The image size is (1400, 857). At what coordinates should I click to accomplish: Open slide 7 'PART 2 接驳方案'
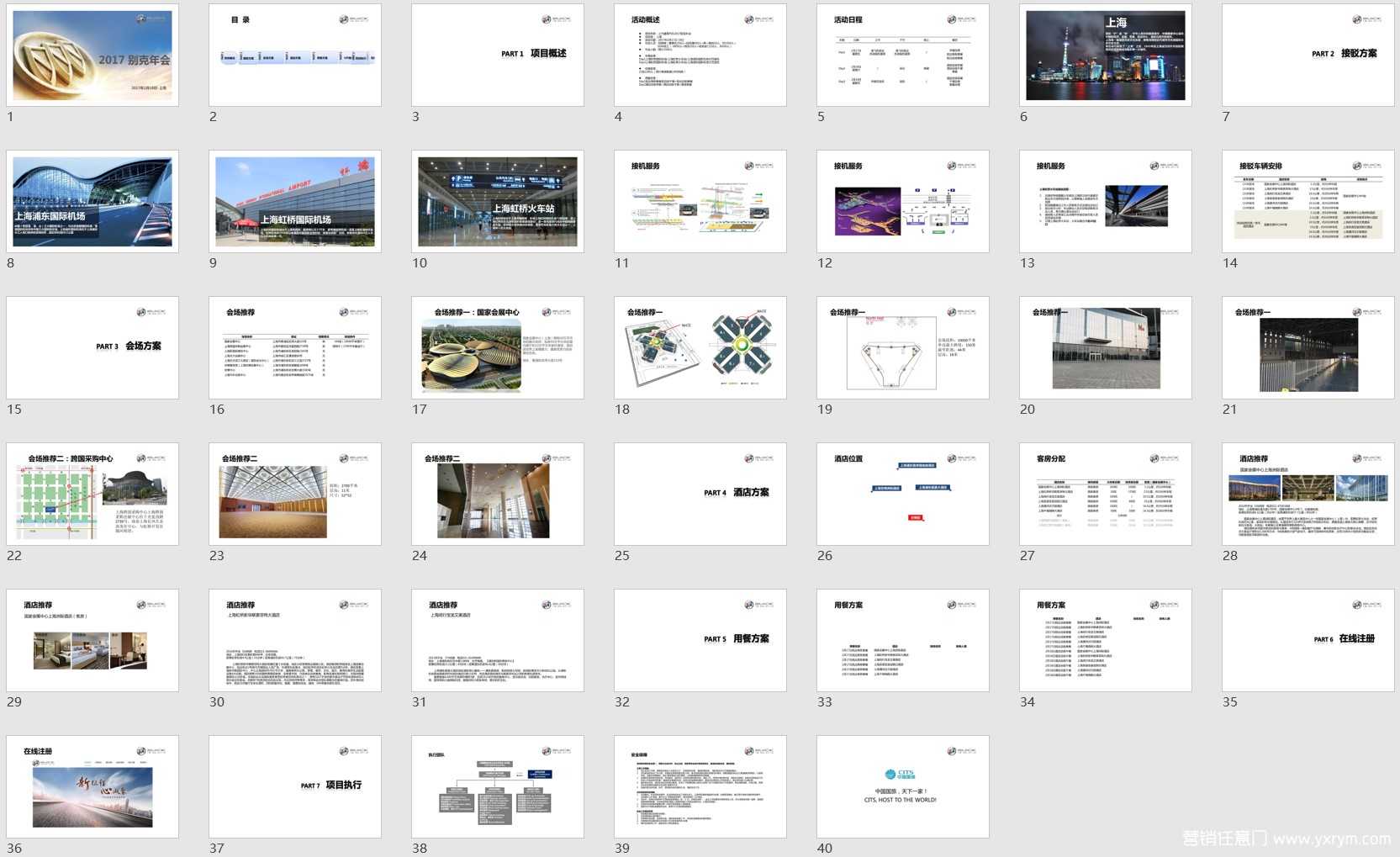click(x=1308, y=55)
